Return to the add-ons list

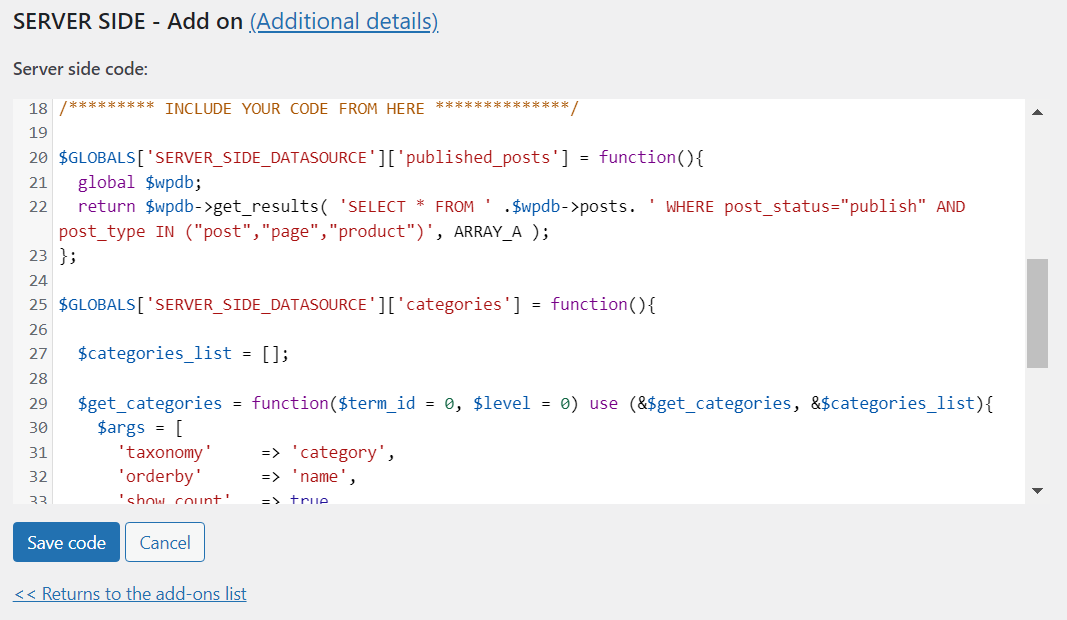point(130,593)
